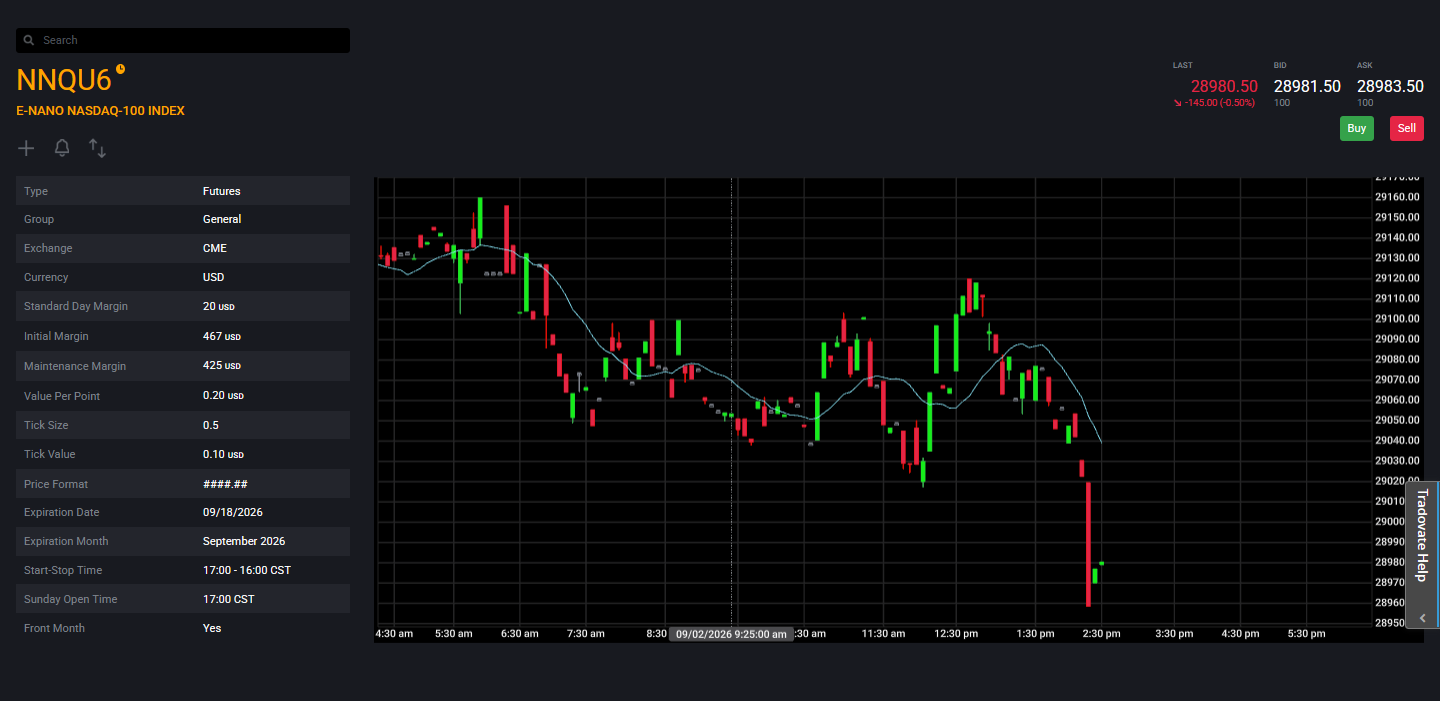This screenshot has height=701, width=1440.
Task: Click the Maintenance Margin value 425 USD
Action: 221,366
